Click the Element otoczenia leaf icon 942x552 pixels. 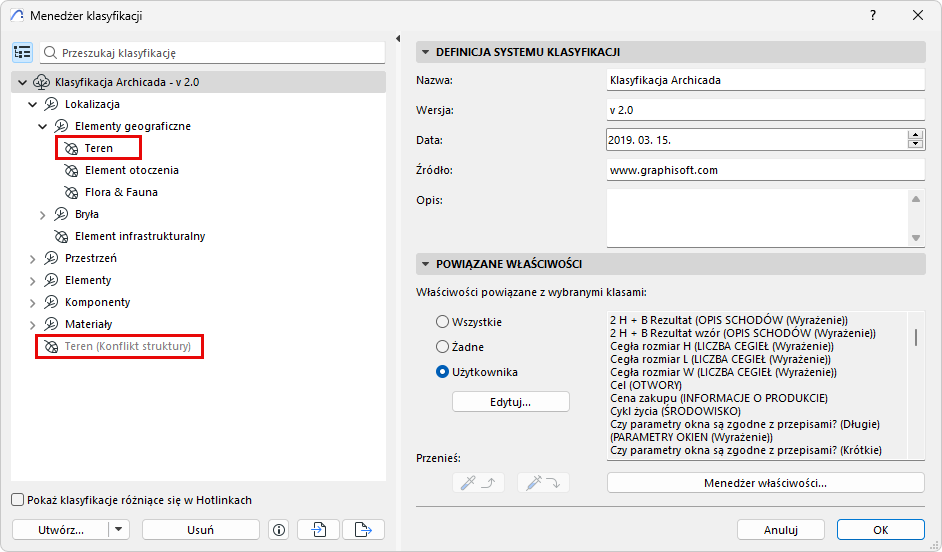[x=71, y=171]
